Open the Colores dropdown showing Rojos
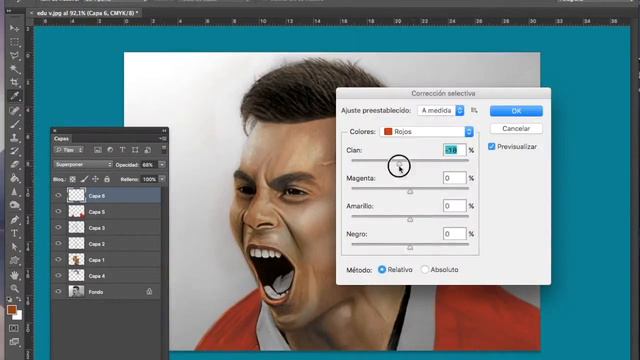Image resolution: width=640 pixels, height=360 pixels. (x=427, y=131)
